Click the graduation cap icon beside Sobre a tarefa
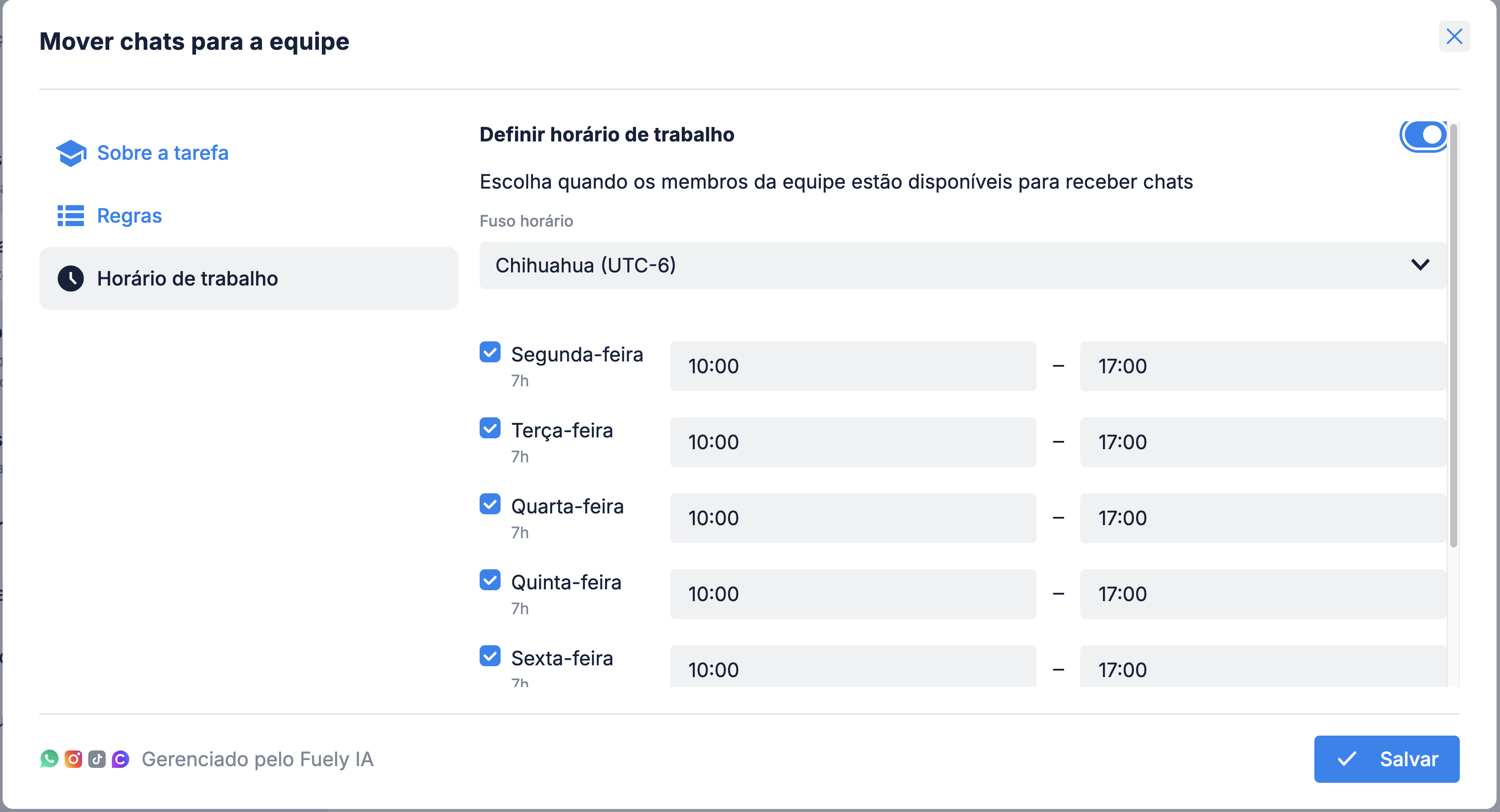Image resolution: width=1500 pixels, height=812 pixels. (71, 153)
